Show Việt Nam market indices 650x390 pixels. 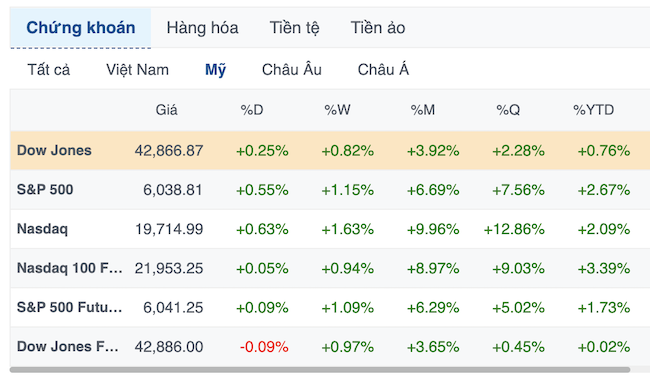coord(137,70)
